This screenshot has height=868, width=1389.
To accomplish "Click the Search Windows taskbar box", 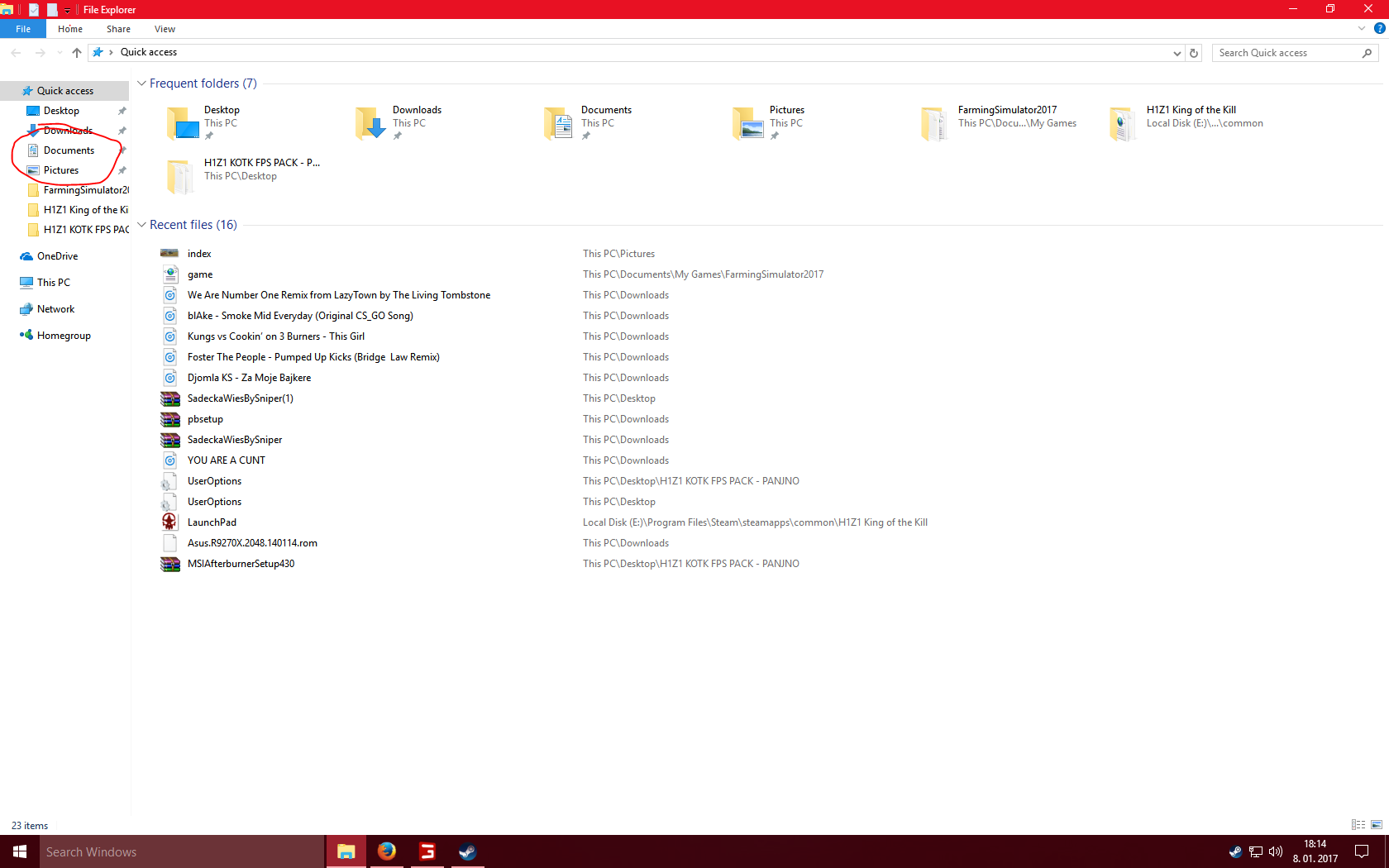I will [182, 851].
